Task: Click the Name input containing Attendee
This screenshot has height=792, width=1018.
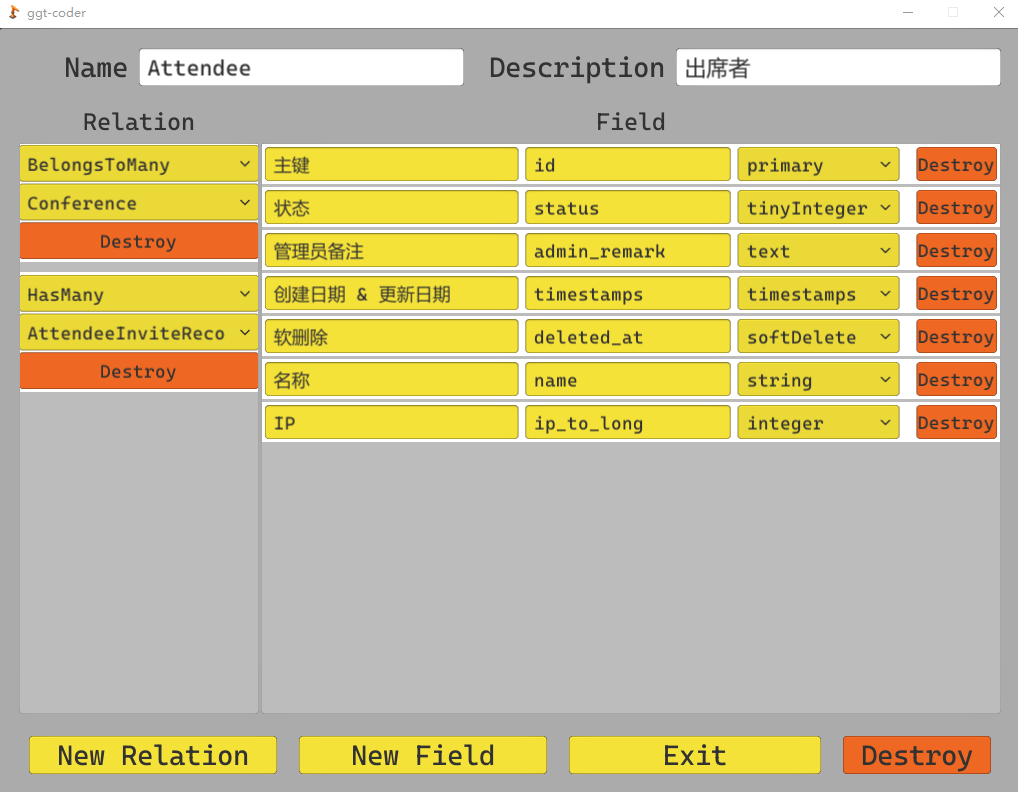Action: click(300, 67)
